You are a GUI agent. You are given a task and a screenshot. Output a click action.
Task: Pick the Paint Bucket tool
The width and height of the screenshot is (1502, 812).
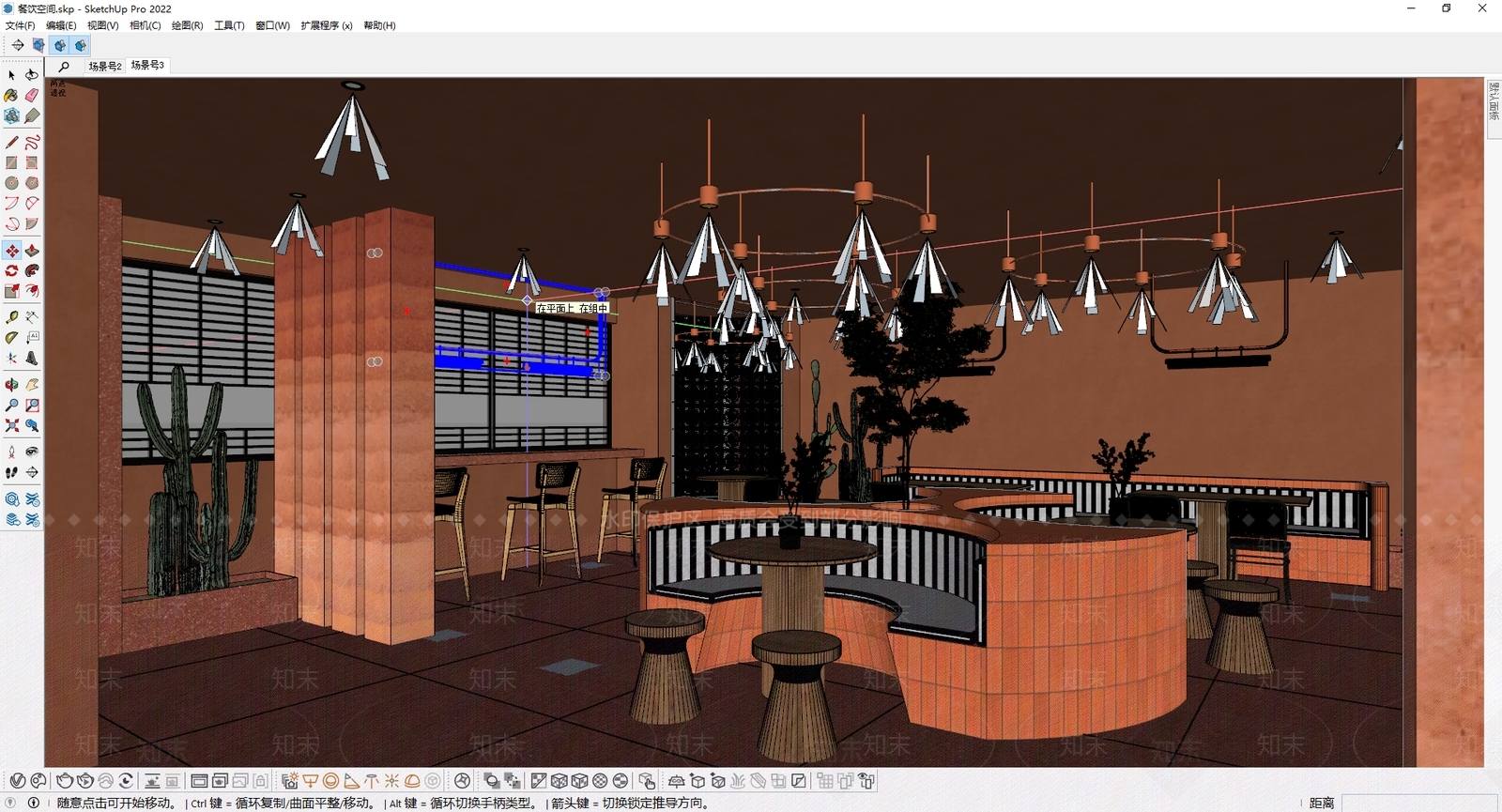tap(11, 95)
